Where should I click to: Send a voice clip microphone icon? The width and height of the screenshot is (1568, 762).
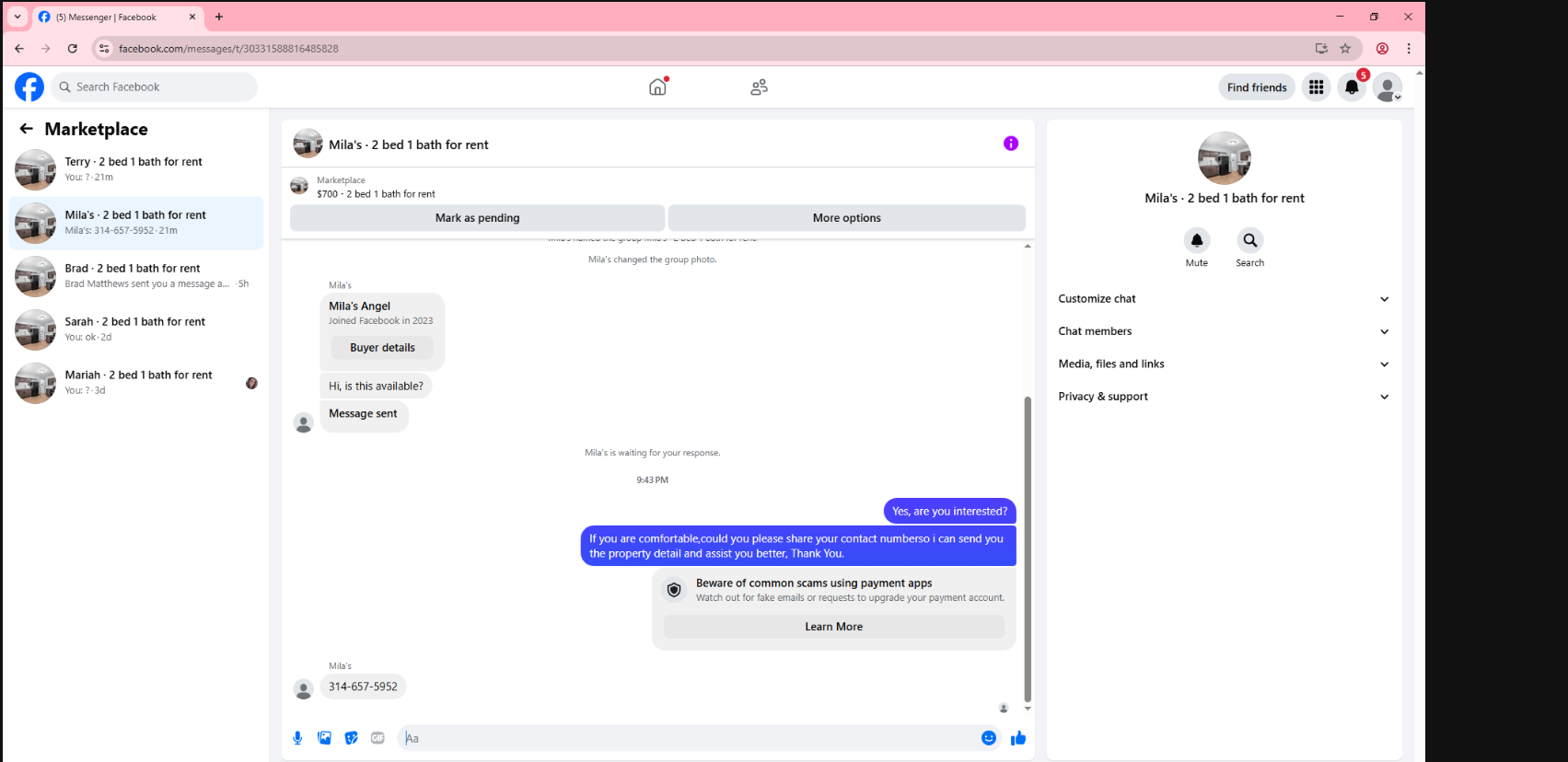[297, 738]
